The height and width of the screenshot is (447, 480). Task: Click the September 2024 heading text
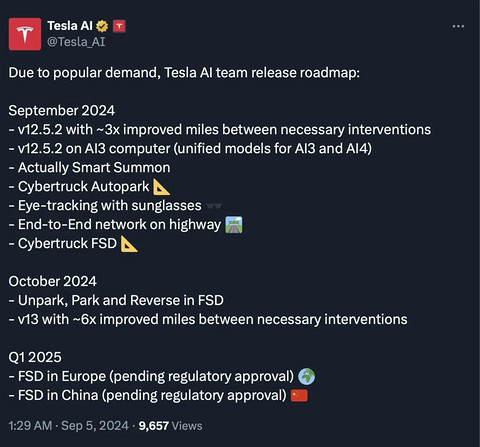click(x=62, y=111)
